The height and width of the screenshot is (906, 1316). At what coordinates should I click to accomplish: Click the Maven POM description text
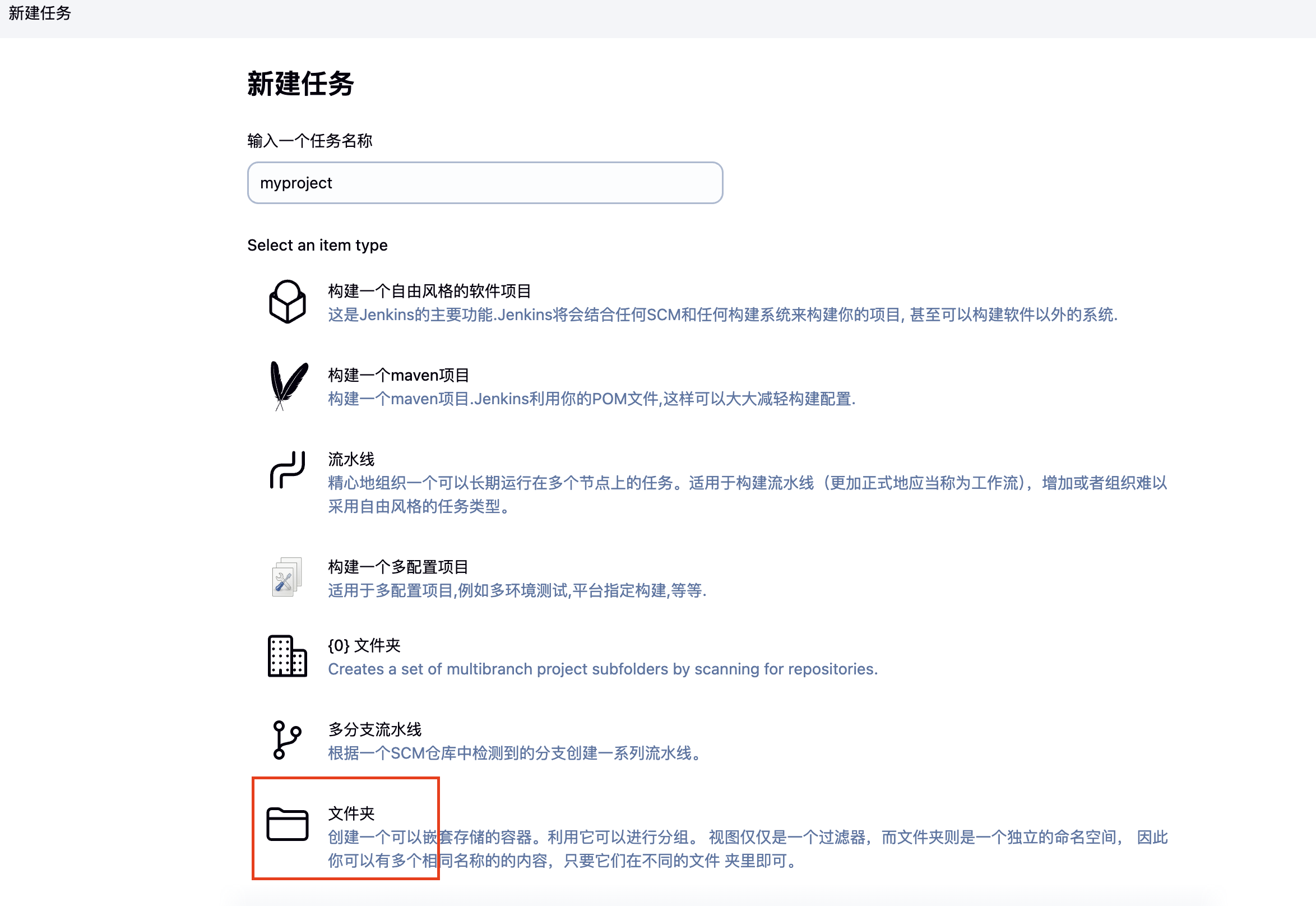(591, 399)
